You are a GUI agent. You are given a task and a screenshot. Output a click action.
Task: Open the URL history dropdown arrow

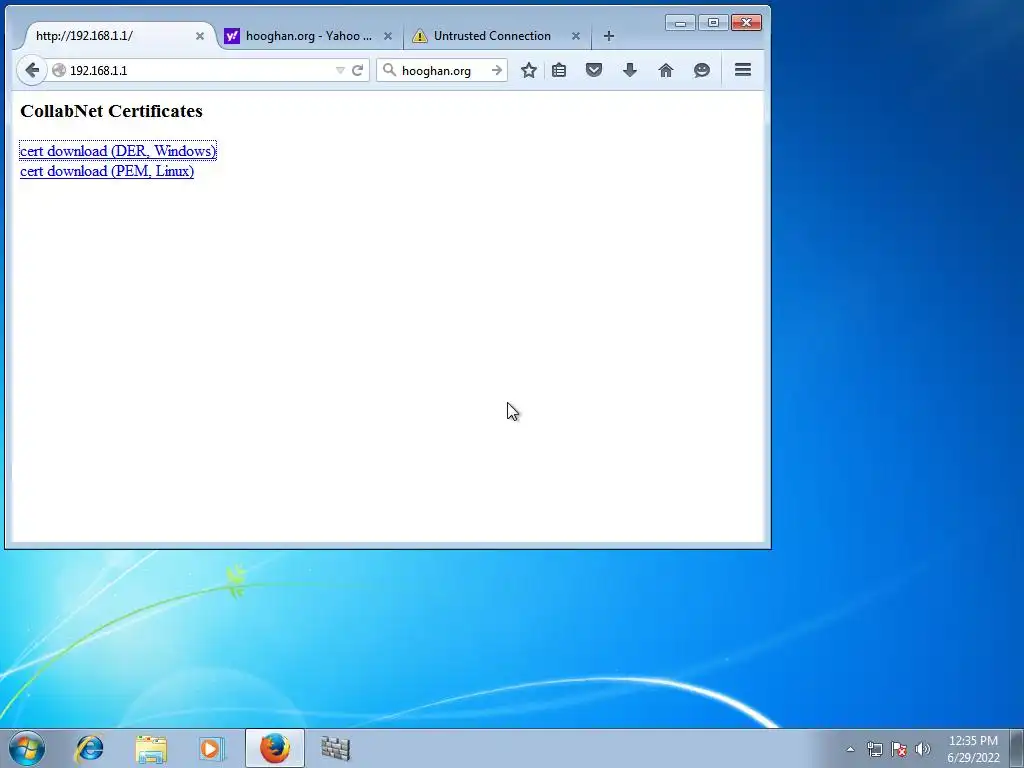pos(340,70)
